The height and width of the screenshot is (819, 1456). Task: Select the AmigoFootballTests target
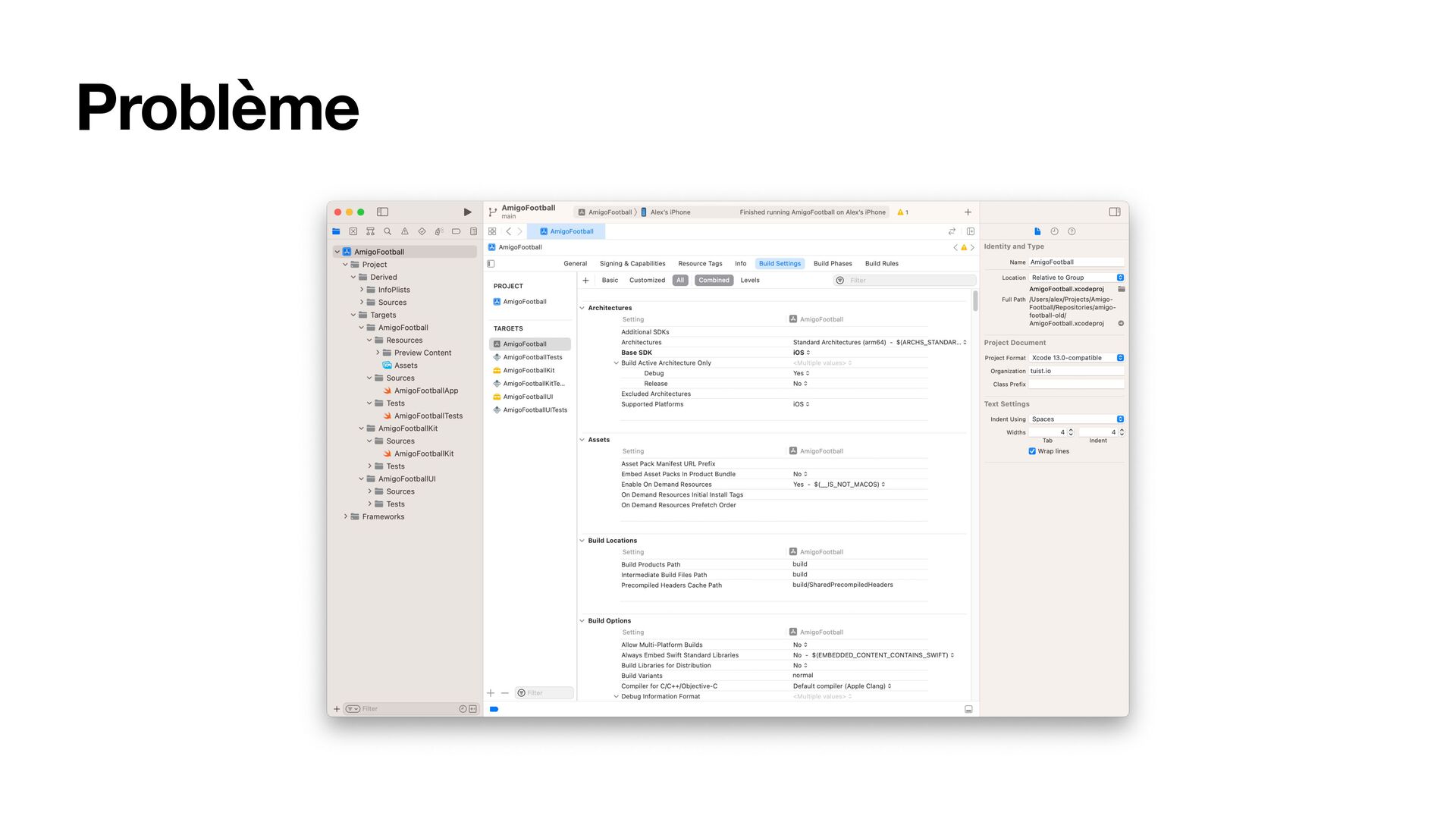(529, 357)
